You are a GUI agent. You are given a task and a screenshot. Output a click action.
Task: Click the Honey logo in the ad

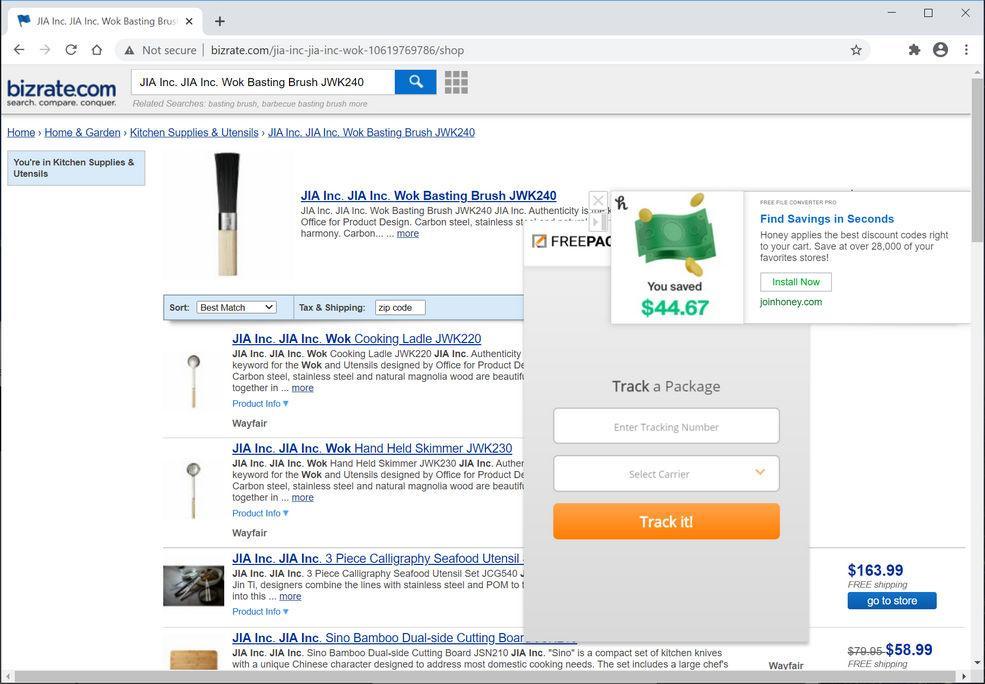click(x=621, y=203)
